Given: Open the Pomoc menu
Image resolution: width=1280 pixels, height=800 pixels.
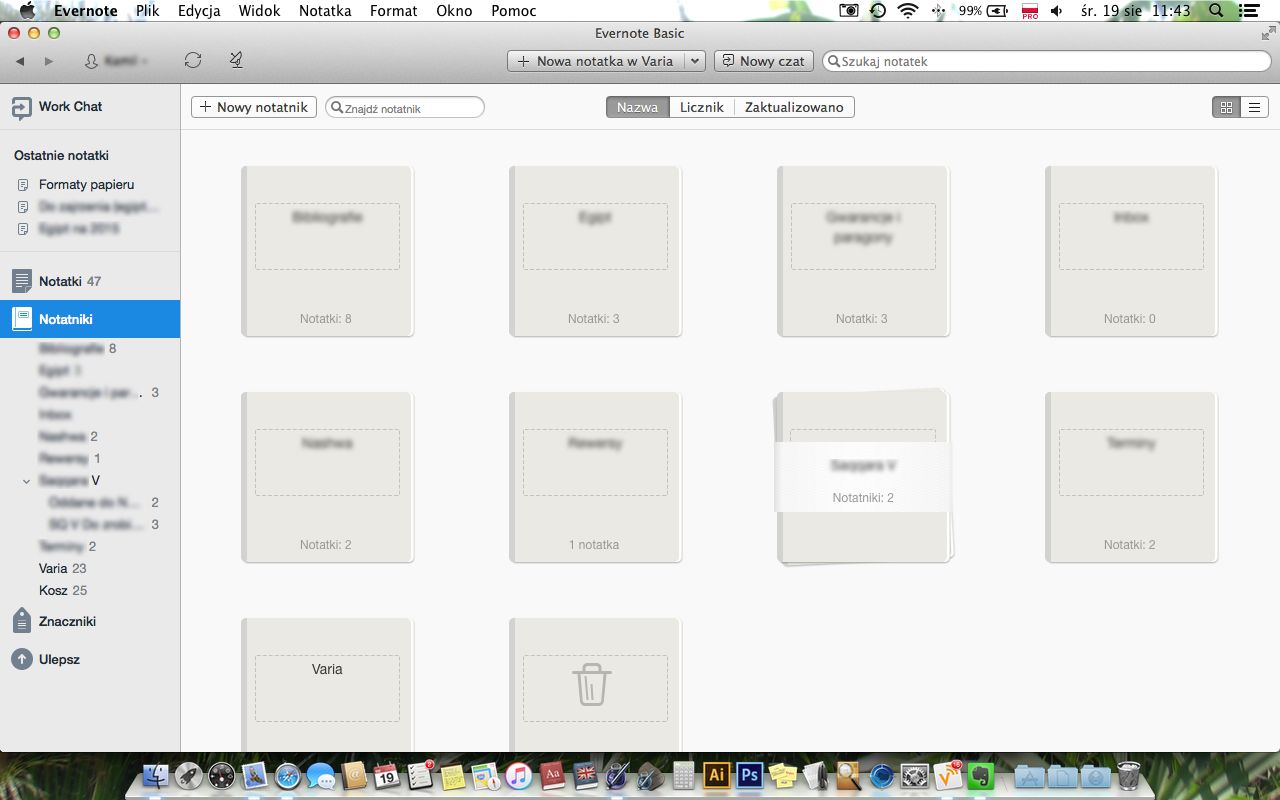Looking at the screenshot, I should [514, 11].
